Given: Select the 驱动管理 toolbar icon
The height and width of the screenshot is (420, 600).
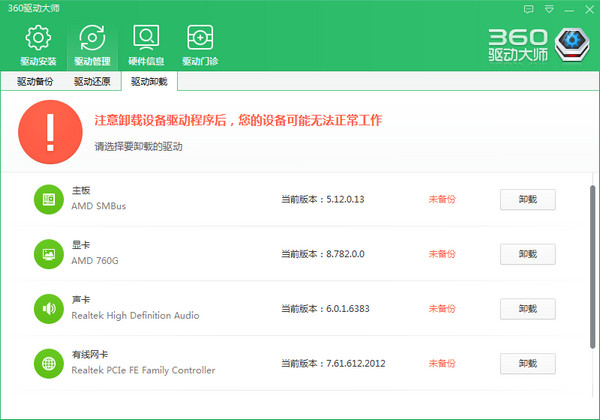Looking at the screenshot, I should [x=92, y=45].
